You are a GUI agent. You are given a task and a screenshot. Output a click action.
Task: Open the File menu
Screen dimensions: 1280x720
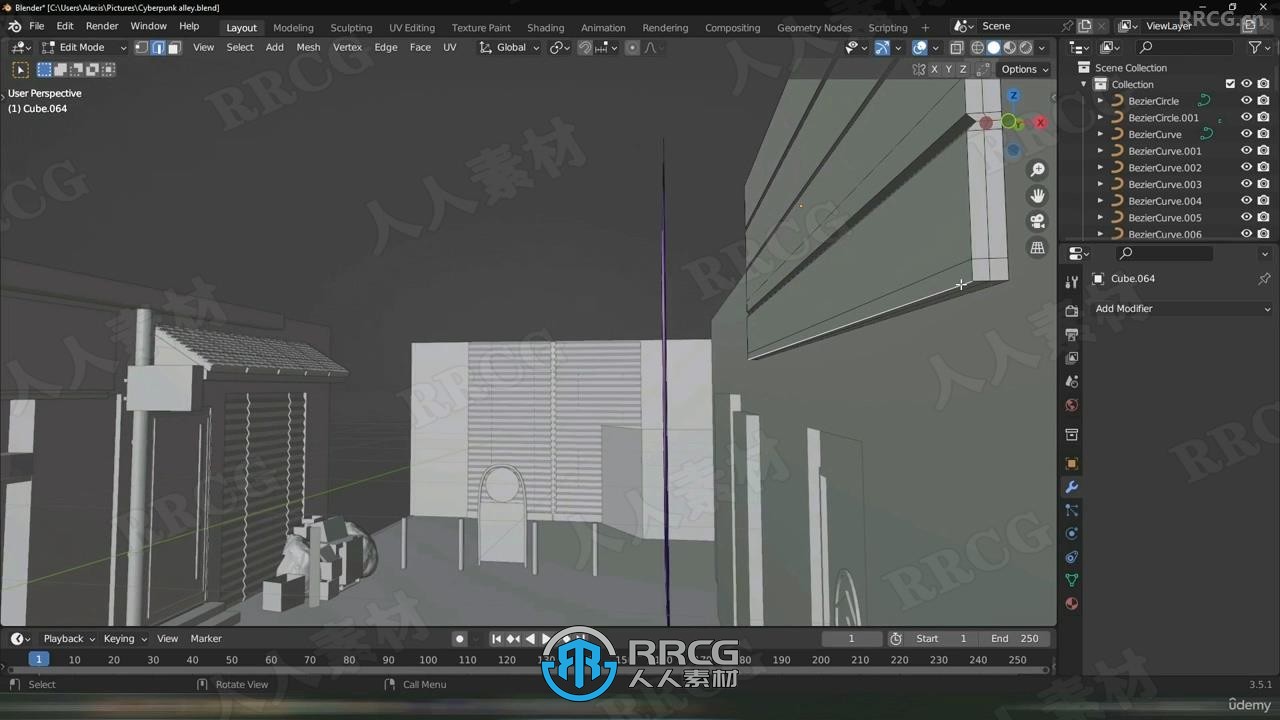36,26
